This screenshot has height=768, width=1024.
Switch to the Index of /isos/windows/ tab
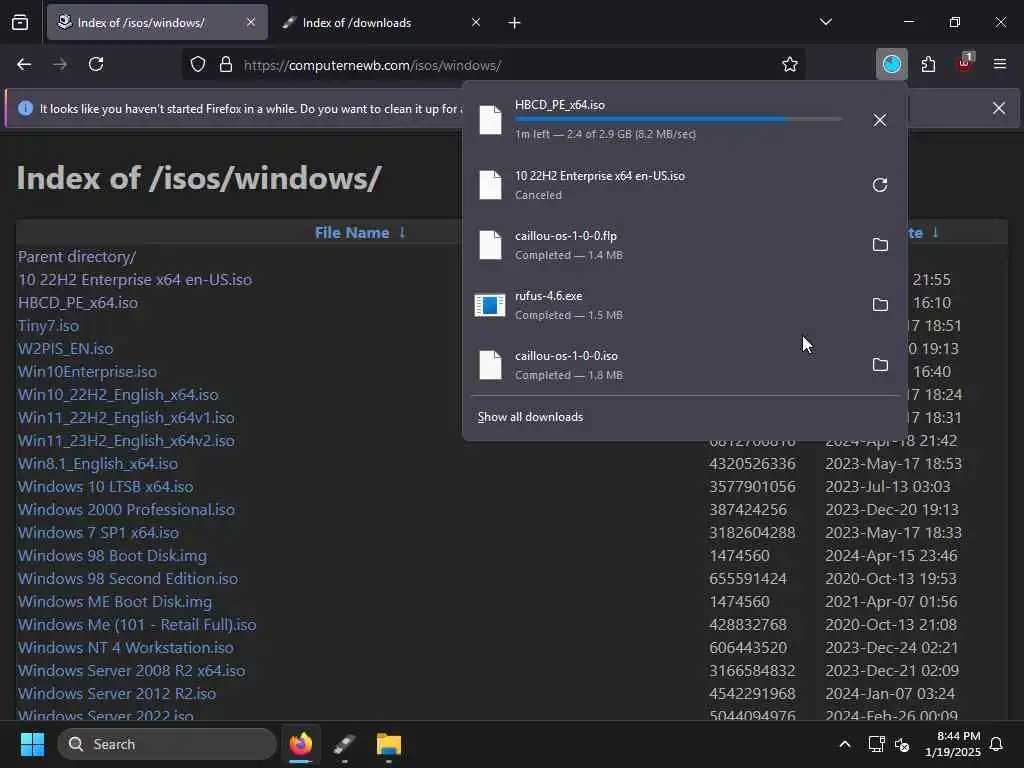(157, 22)
